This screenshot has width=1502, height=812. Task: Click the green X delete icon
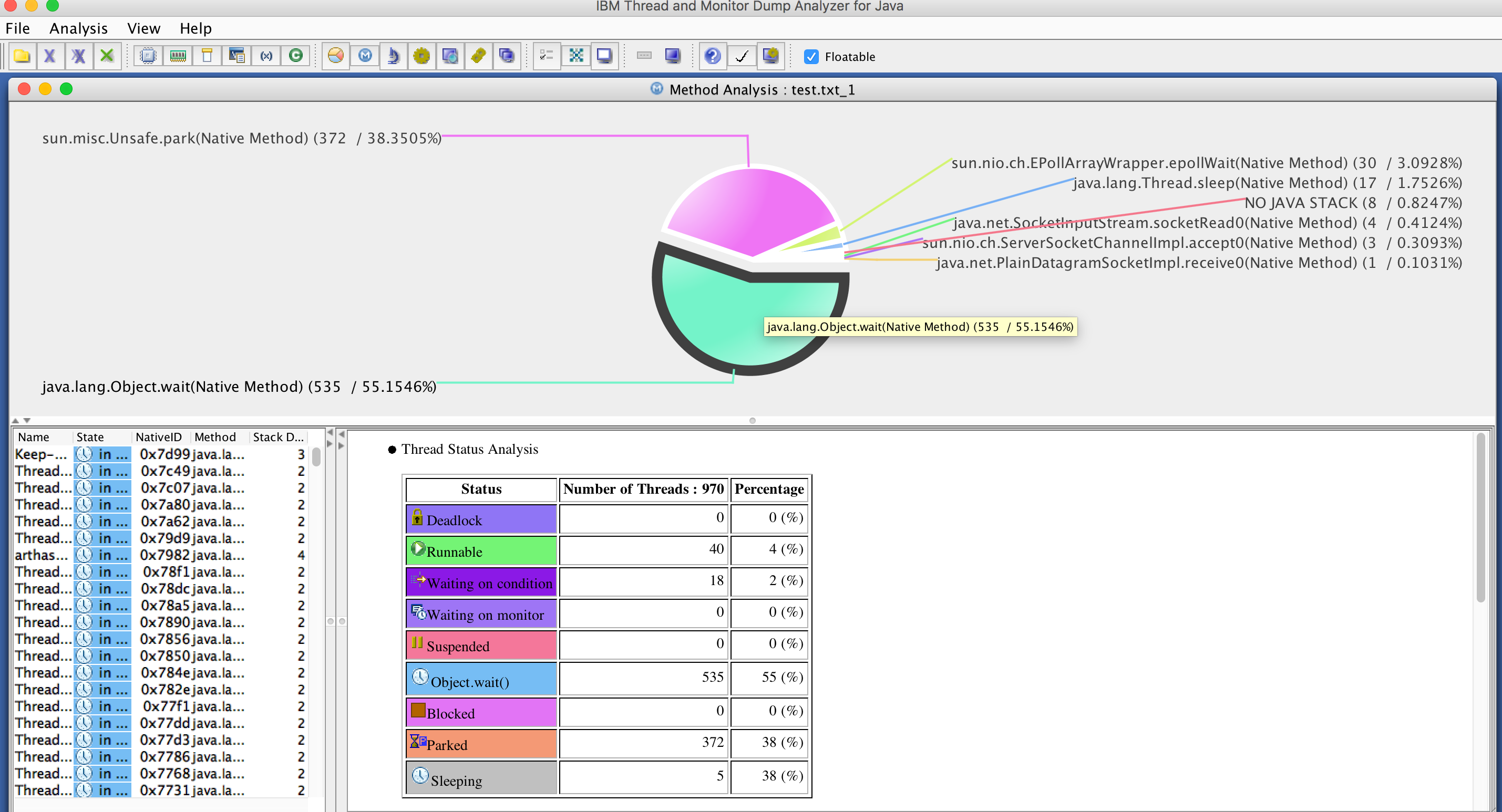pyautogui.click(x=107, y=56)
